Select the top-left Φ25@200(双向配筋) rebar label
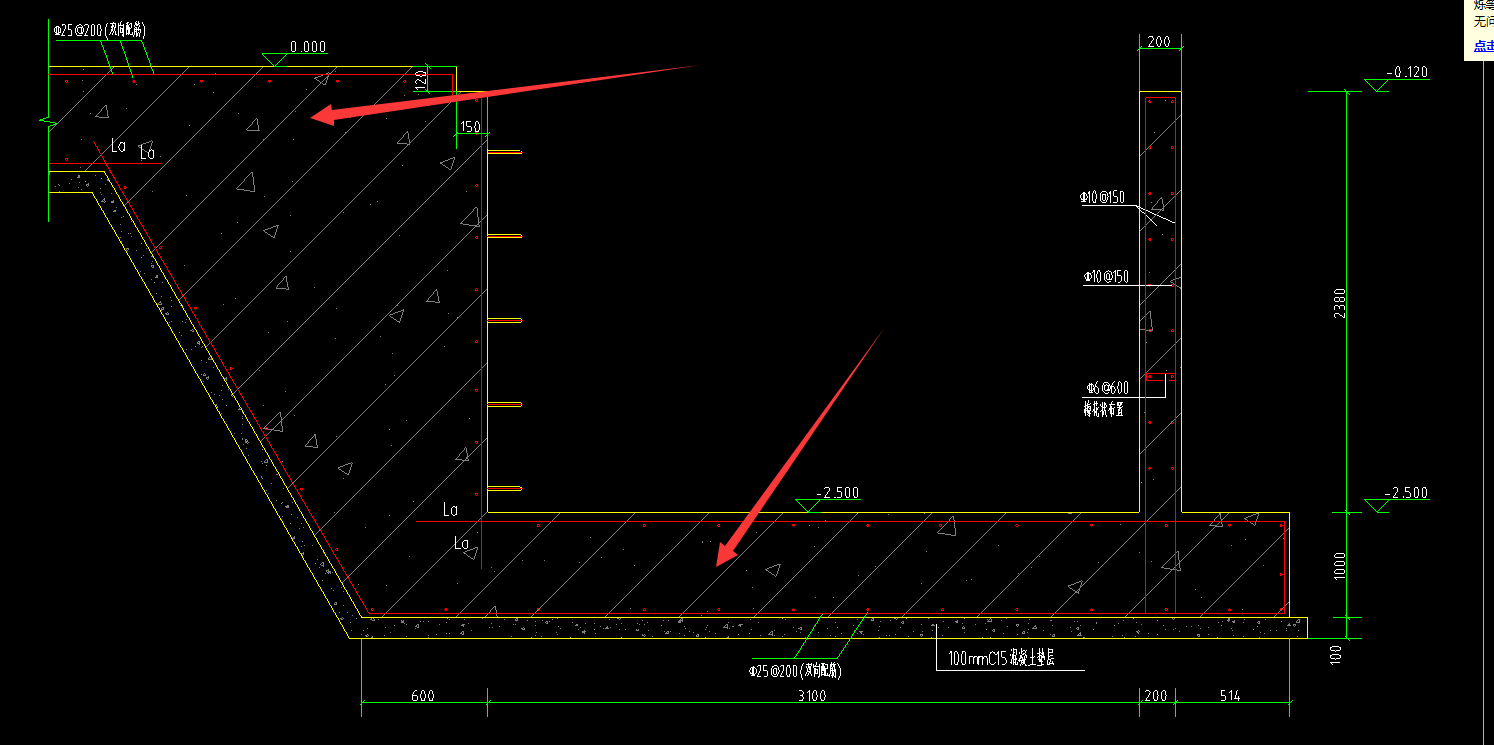1494x745 pixels. [99, 30]
